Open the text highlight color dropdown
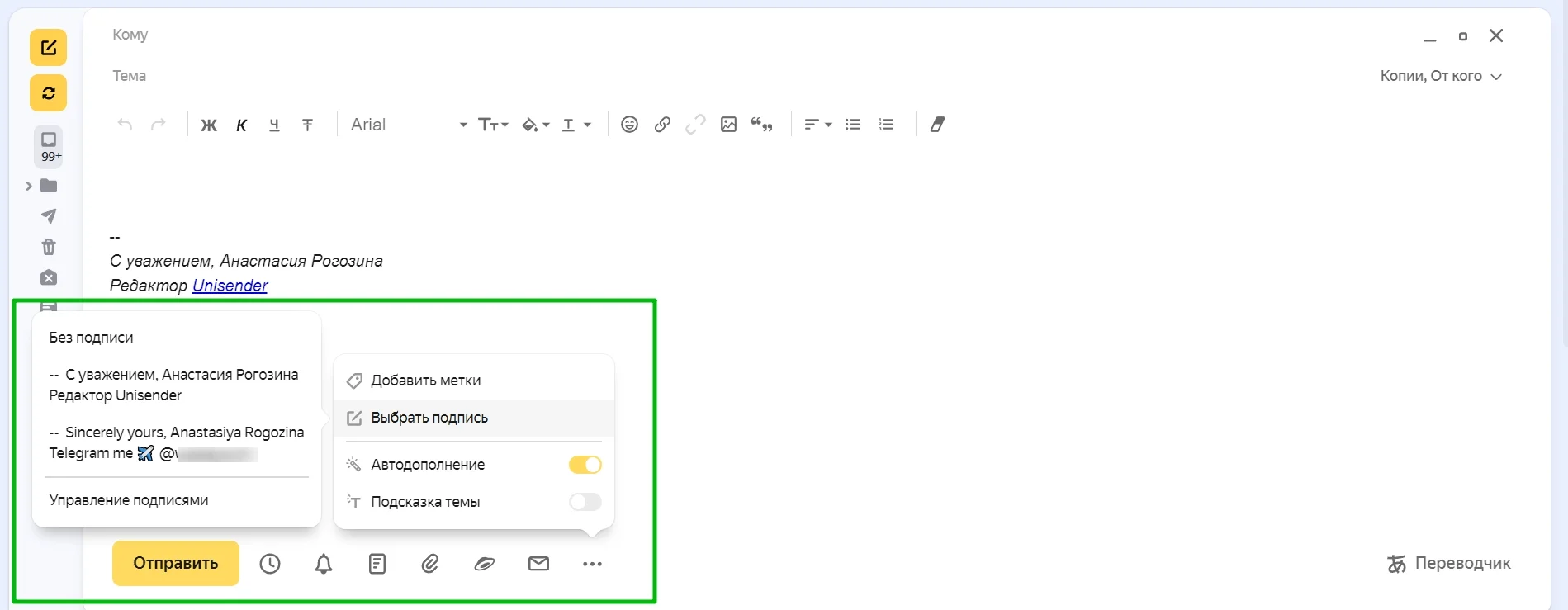This screenshot has width=1568, height=610. (536, 125)
